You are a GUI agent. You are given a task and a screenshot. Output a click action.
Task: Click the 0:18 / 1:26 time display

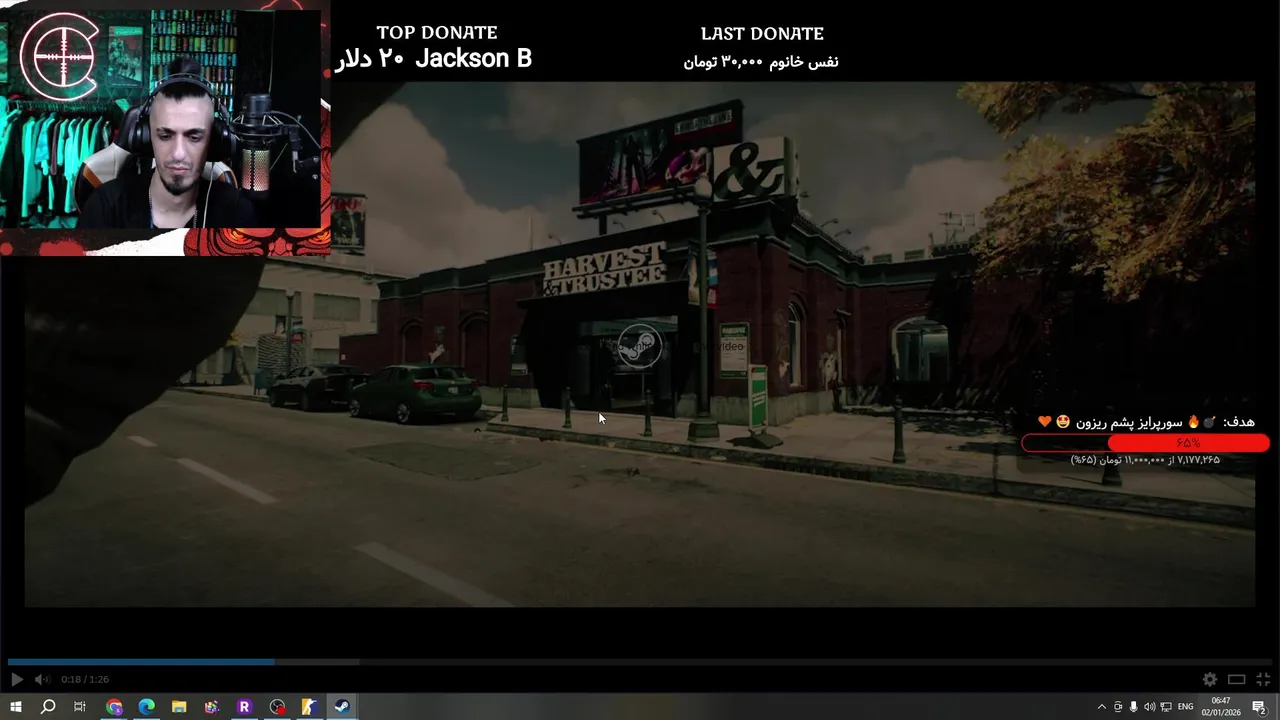tap(85, 680)
